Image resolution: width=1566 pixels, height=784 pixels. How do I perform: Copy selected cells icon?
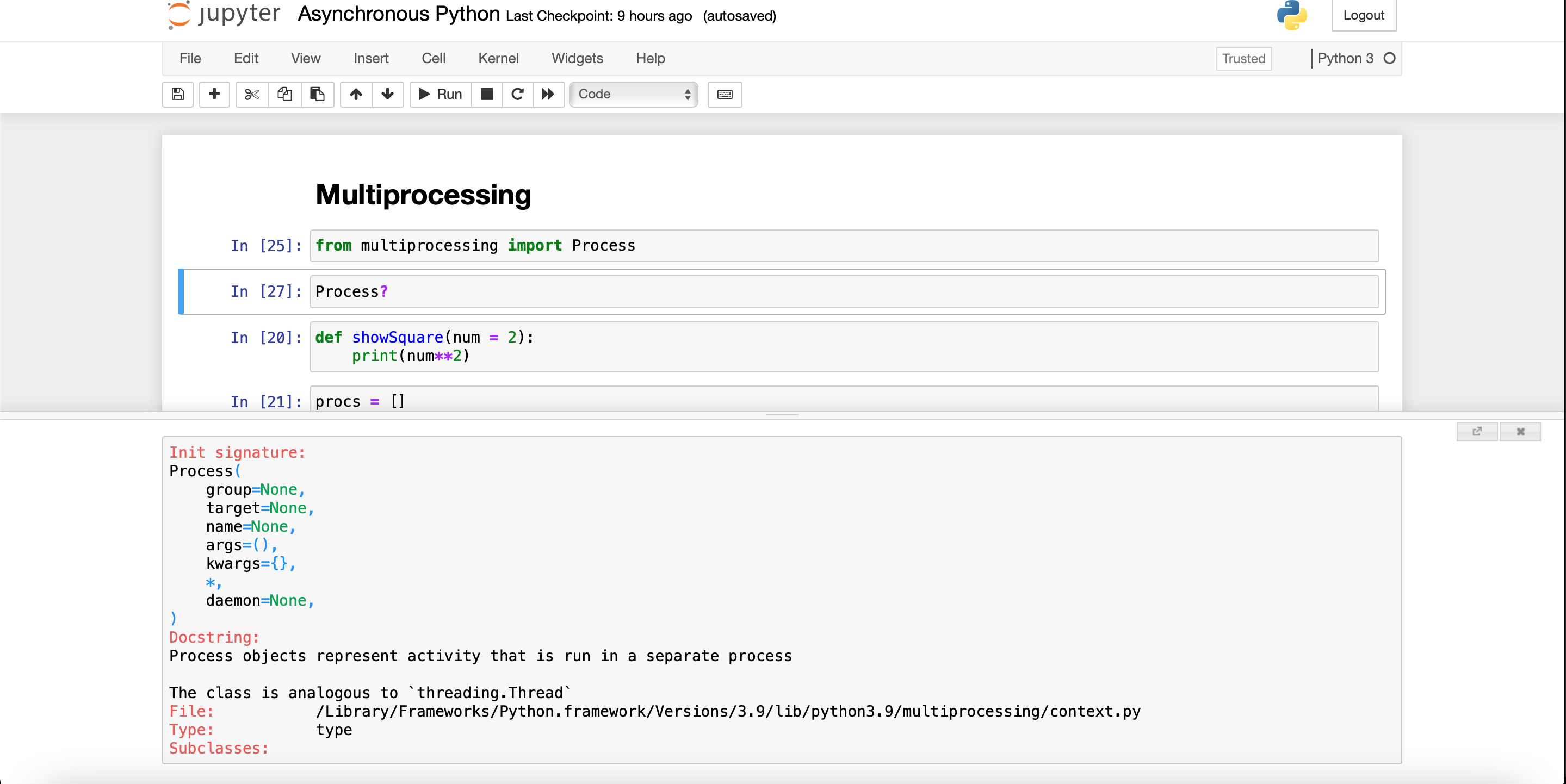(x=284, y=94)
